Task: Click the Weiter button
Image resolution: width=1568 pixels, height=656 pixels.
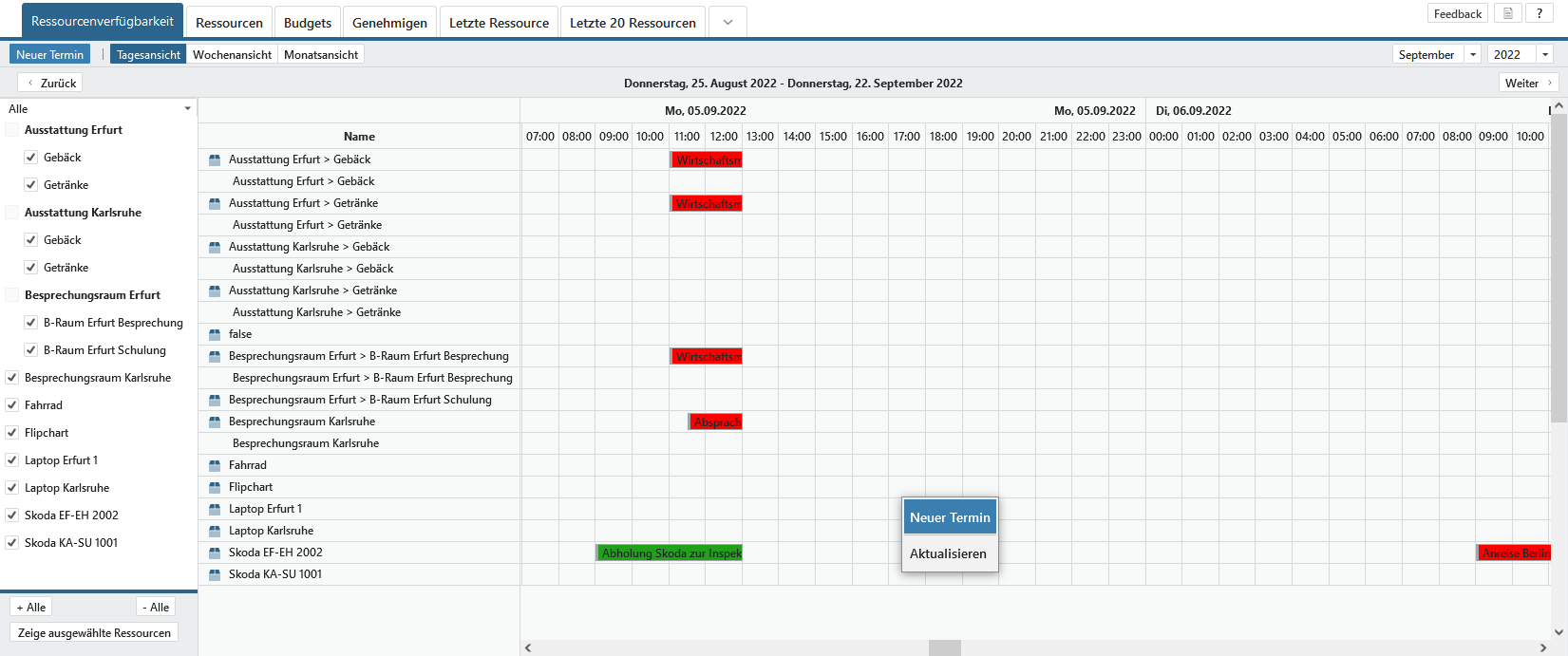Action: [x=1527, y=84]
